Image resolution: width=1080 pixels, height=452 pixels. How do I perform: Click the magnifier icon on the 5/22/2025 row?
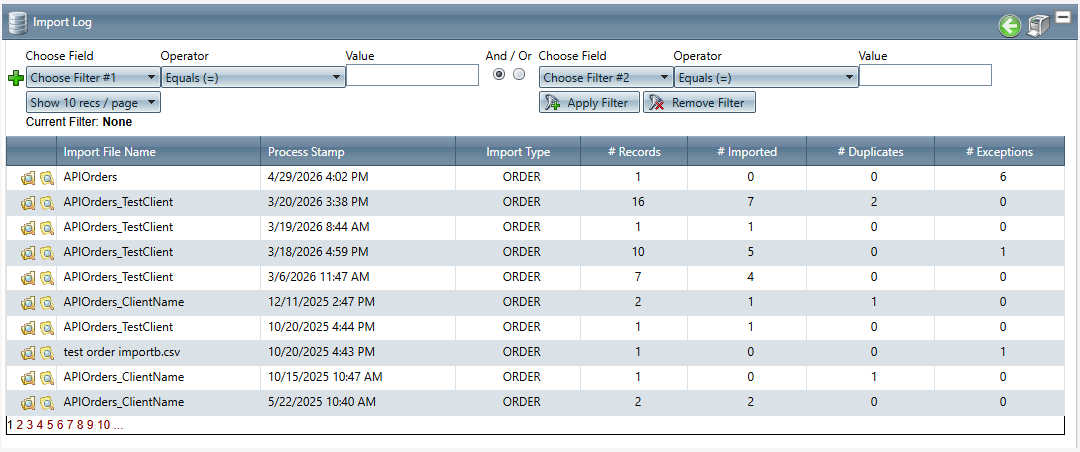pyautogui.click(x=46, y=402)
